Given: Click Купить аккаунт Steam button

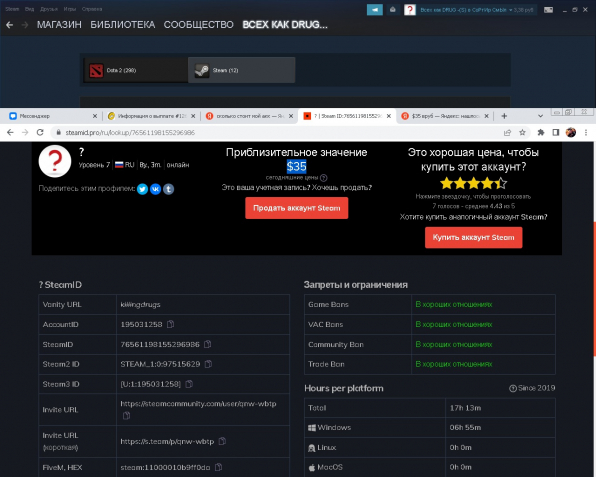Looking at the screenshot, I should tap(473, 238).
